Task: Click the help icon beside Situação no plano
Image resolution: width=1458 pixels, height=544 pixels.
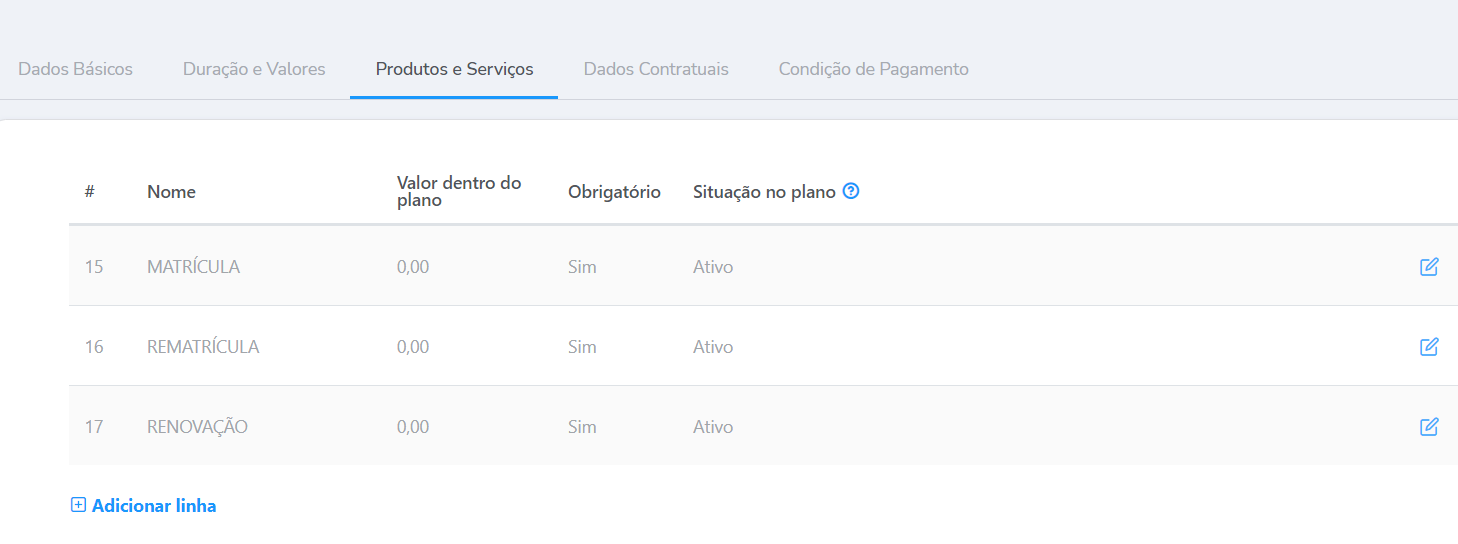Action: tap(851, 191)
